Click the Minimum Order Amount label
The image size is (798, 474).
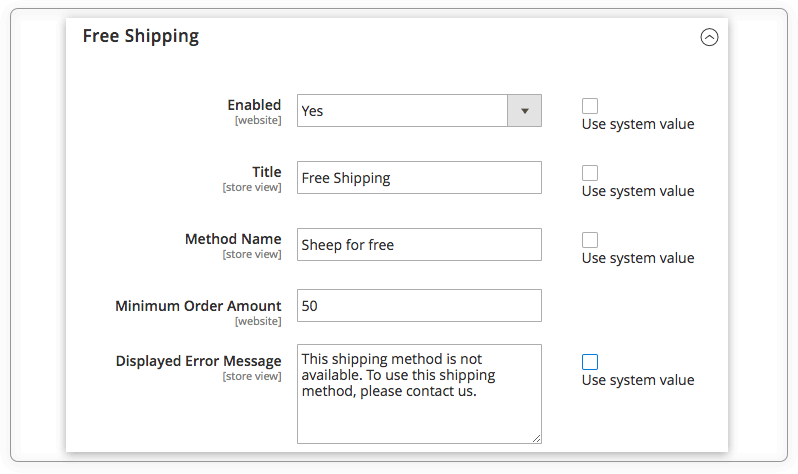click(198, 306)
